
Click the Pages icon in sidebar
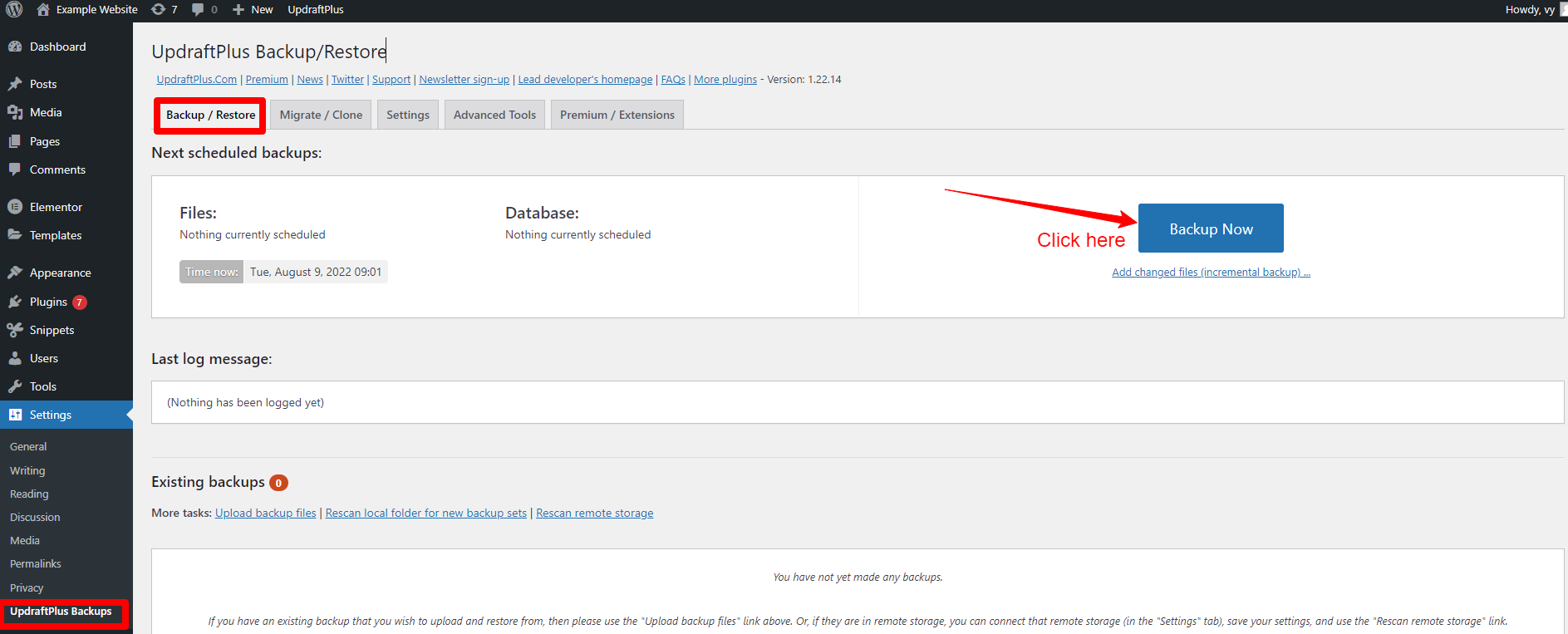point(15,141)
